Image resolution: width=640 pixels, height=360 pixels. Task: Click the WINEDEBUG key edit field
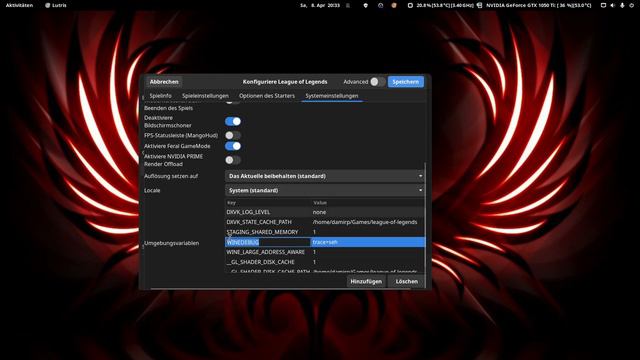268,242
